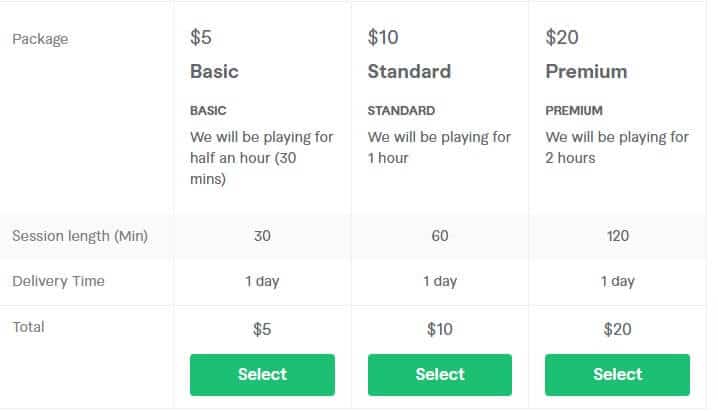Click the Standard package title

[x=409, y=72]
